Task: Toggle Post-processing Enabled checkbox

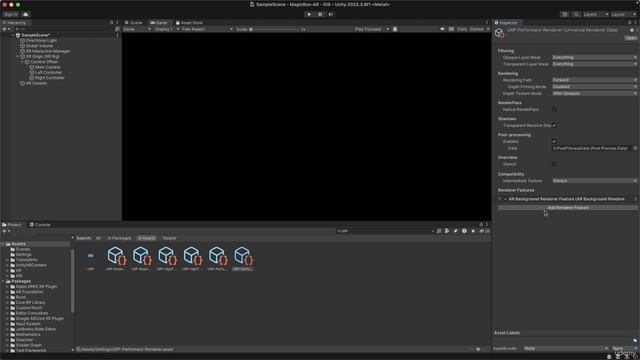Action: 554,141
